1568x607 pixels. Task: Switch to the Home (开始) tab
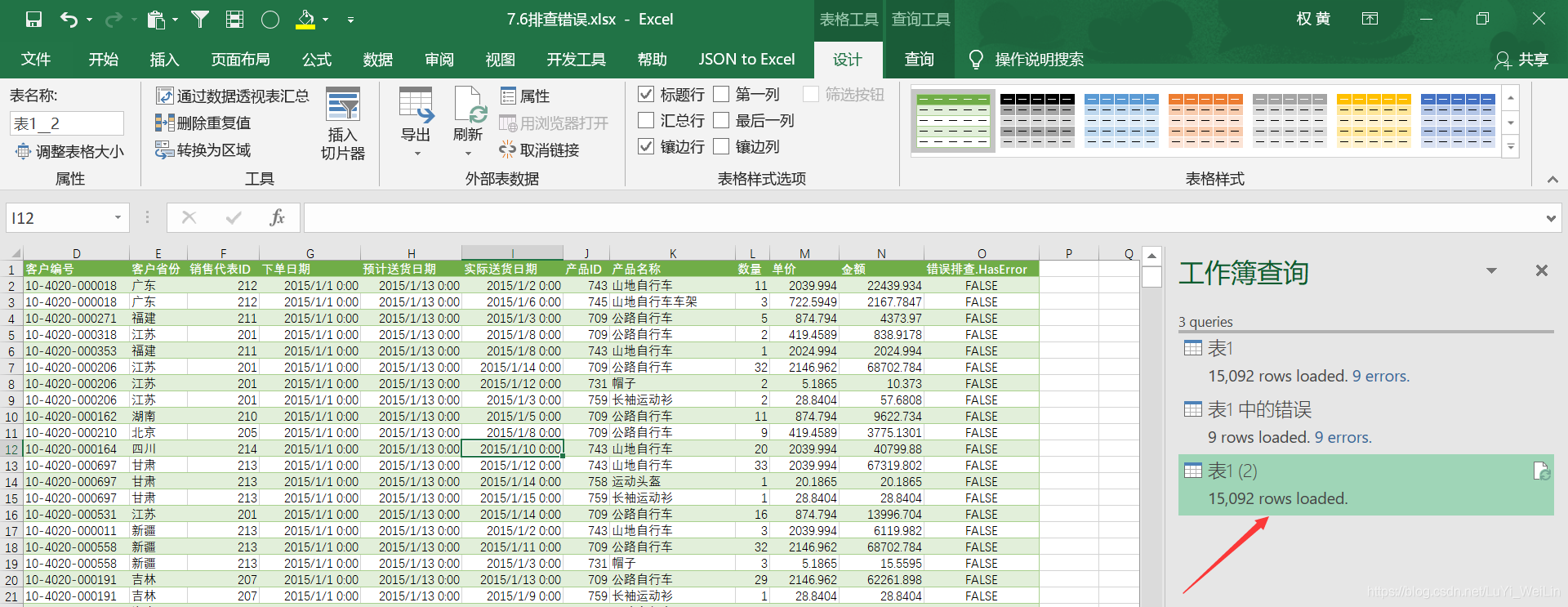pyautogui.click(x=104, y=60)
